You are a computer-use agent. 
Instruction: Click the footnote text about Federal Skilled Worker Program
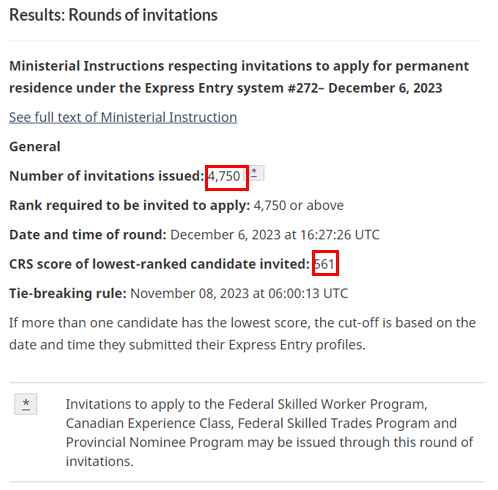(269, 433)
